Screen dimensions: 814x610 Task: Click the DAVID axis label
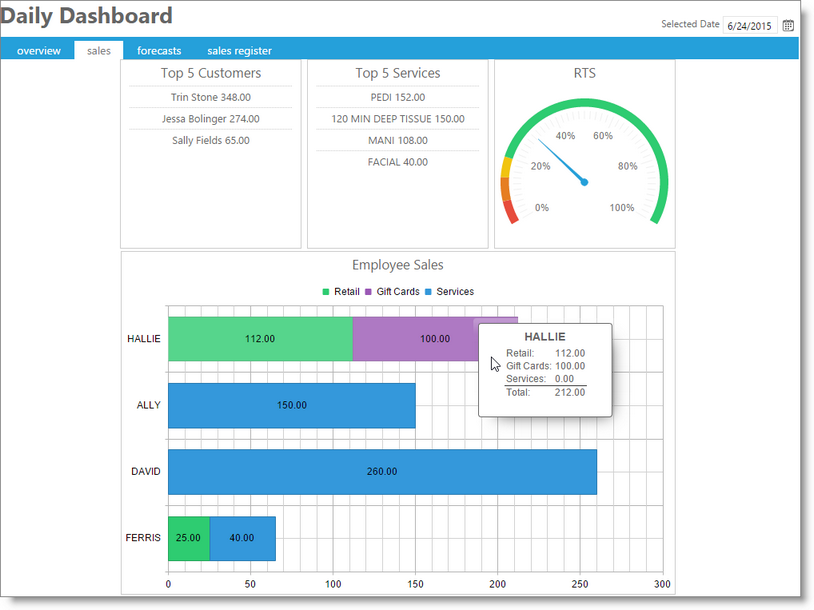coord(146,472)
